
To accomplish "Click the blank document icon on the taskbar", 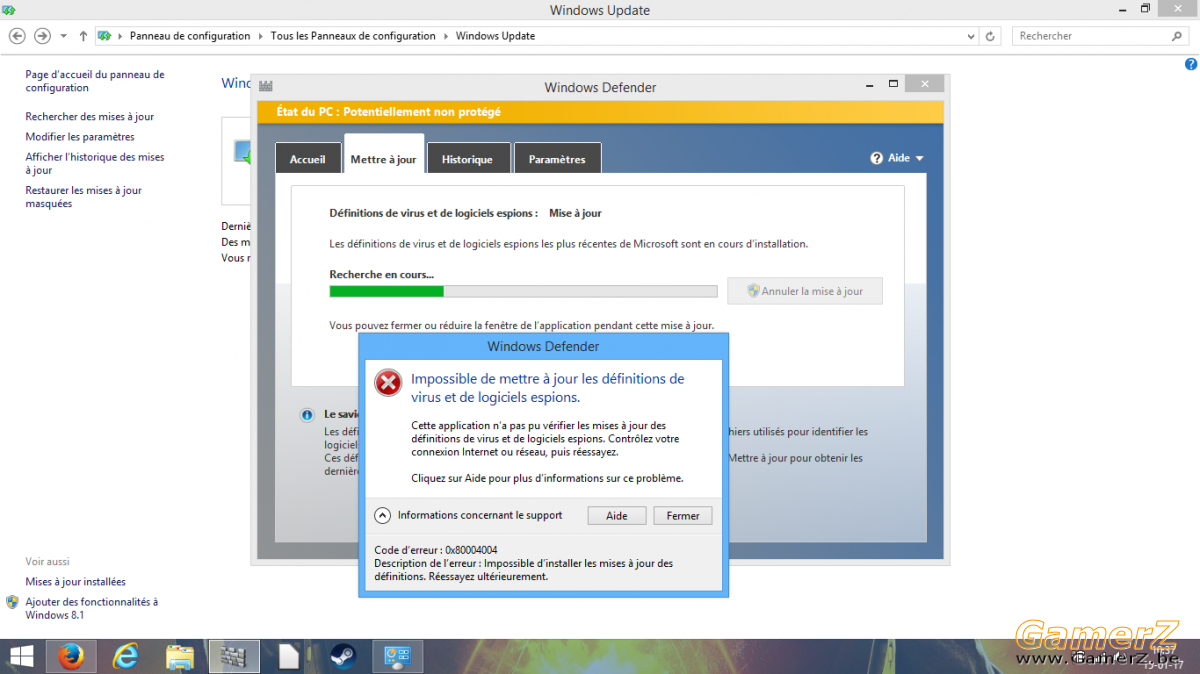I will pos(289,657).
